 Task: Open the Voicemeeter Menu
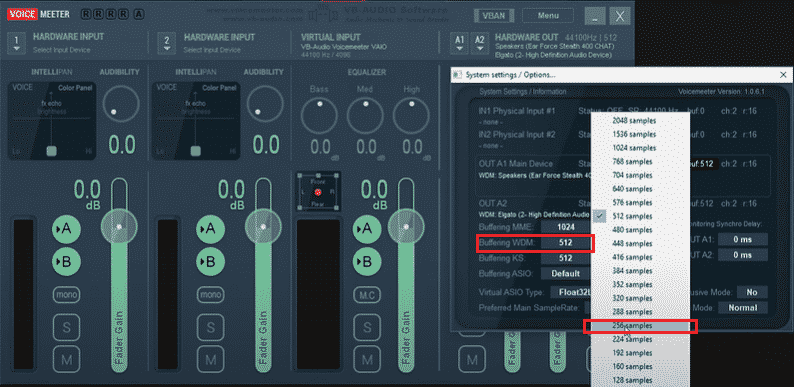(x=548, y=16)
